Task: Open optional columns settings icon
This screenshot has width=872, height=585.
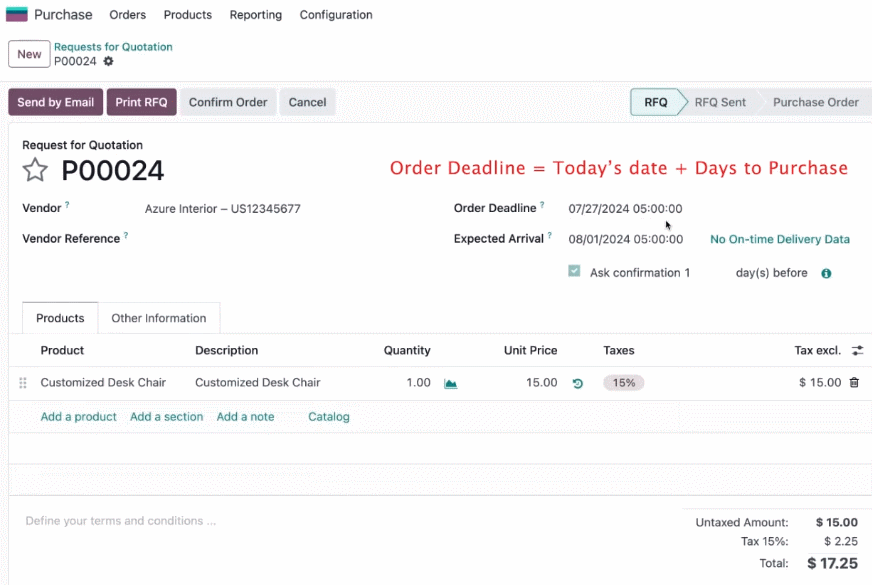Action: coord(858,350)
